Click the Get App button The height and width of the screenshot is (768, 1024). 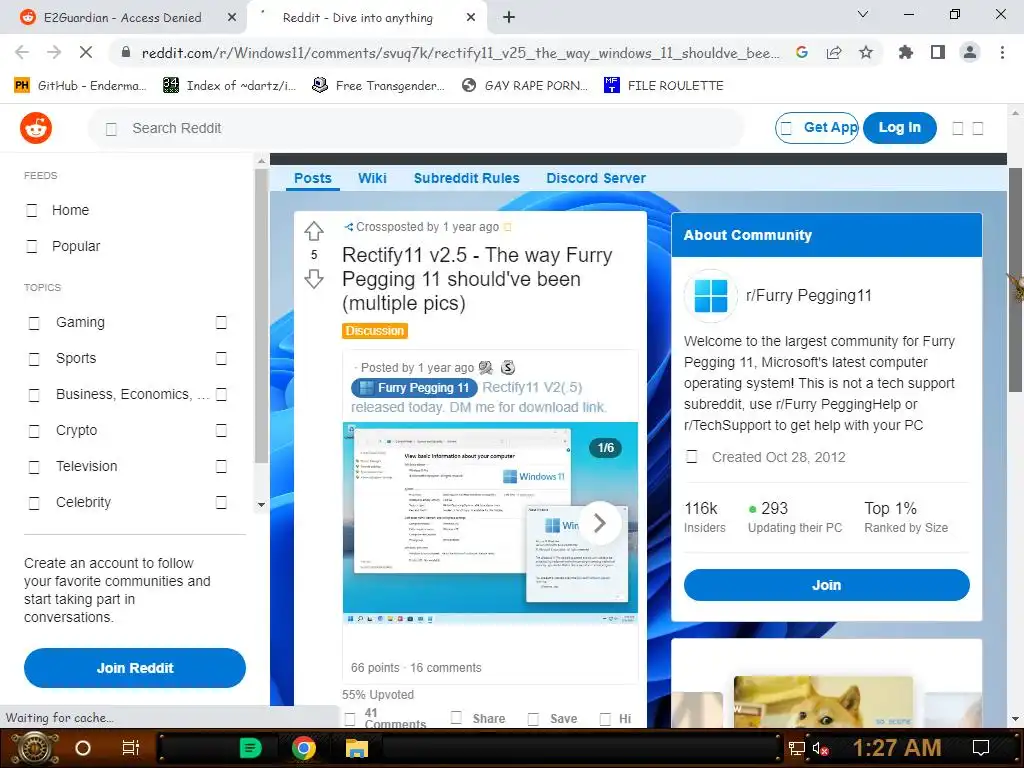(817, 128)
